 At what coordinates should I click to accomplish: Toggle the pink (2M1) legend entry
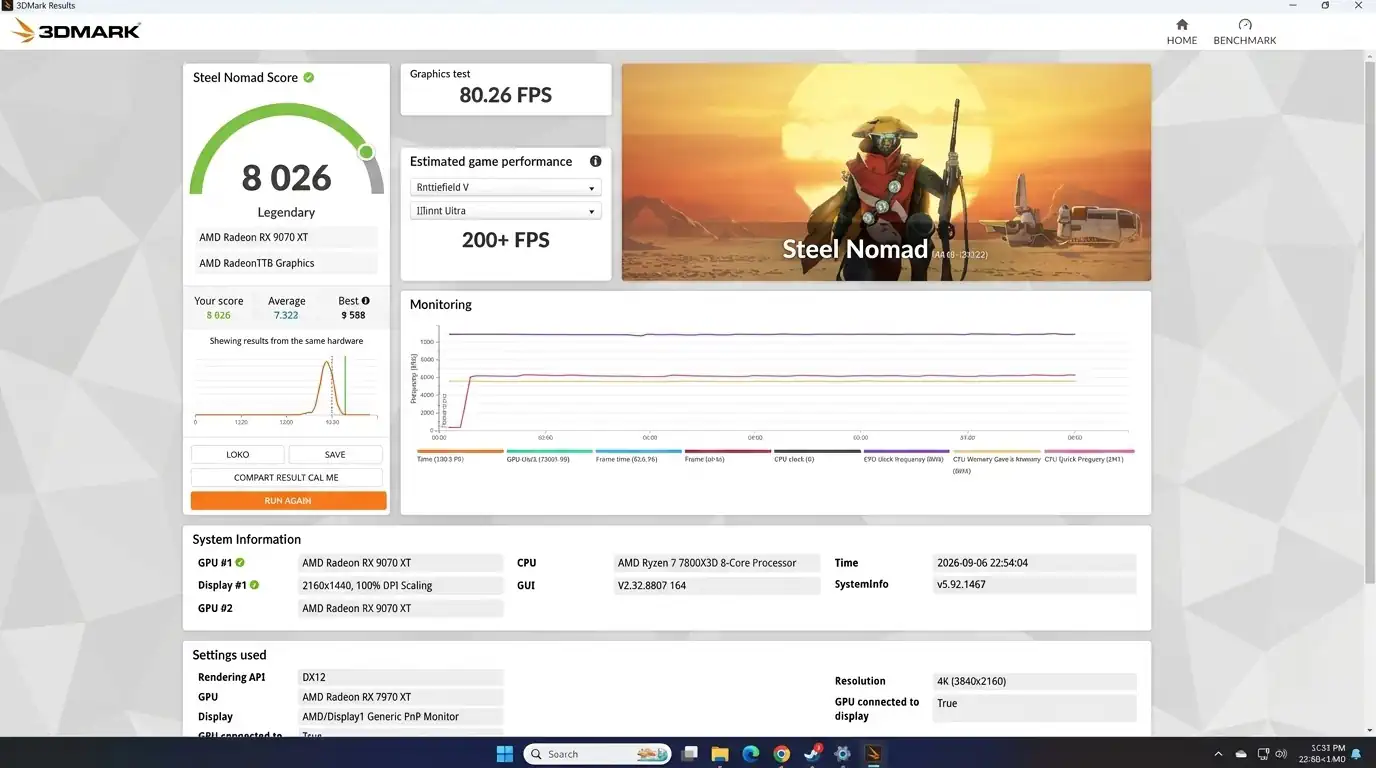[1089, 455]
